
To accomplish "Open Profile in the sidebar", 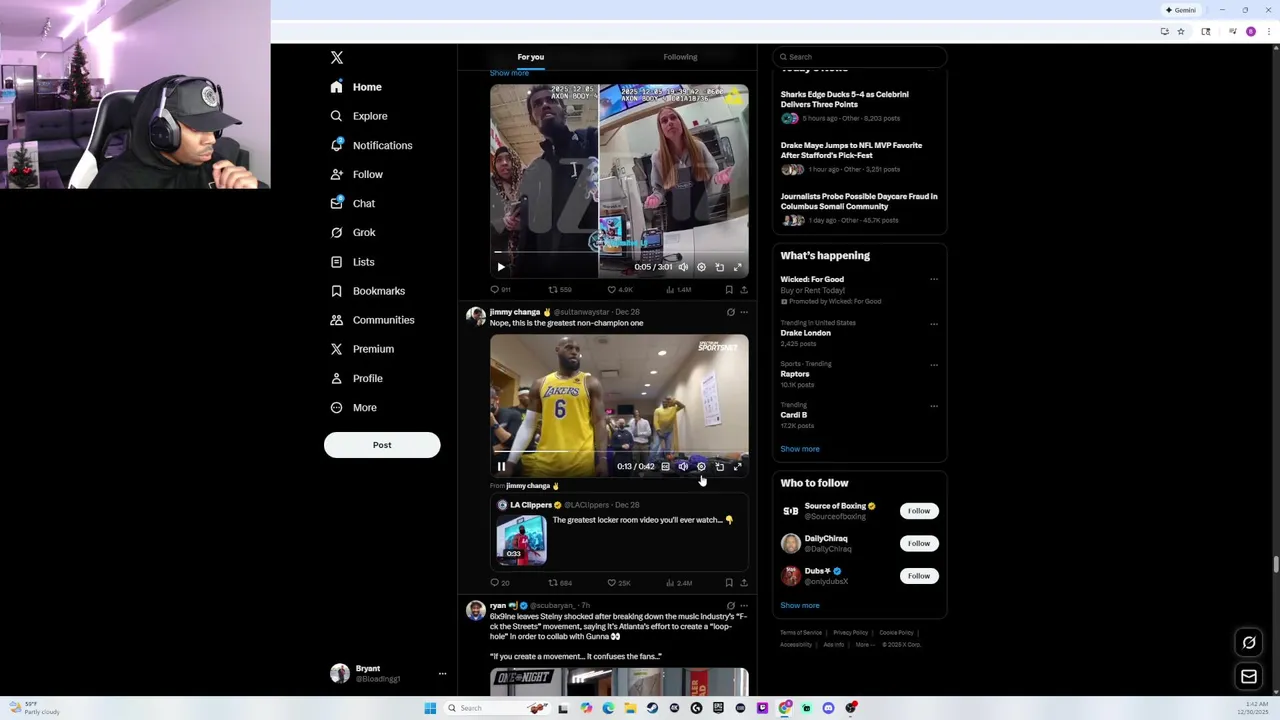I will tap(357, 378).
